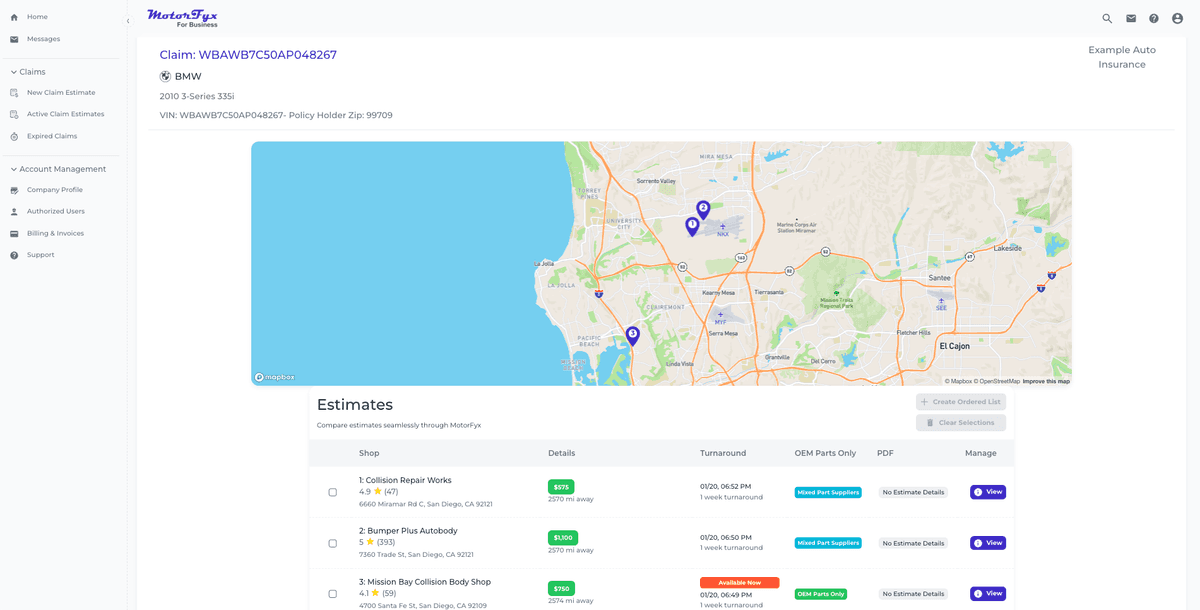This screenshot has height=610, width=1200.
Task: Select map pin number 2
Action: (703, 209)
